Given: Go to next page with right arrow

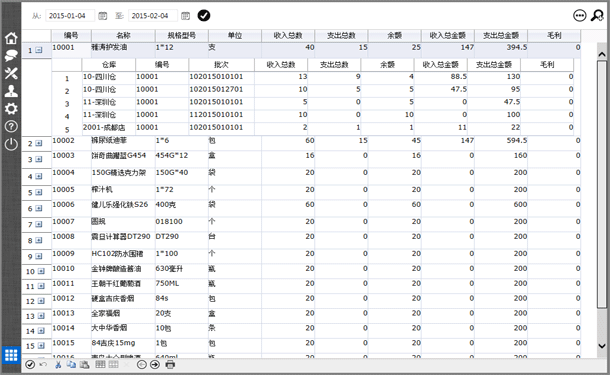Looking at the screenshot, I should tap(155, 364).
